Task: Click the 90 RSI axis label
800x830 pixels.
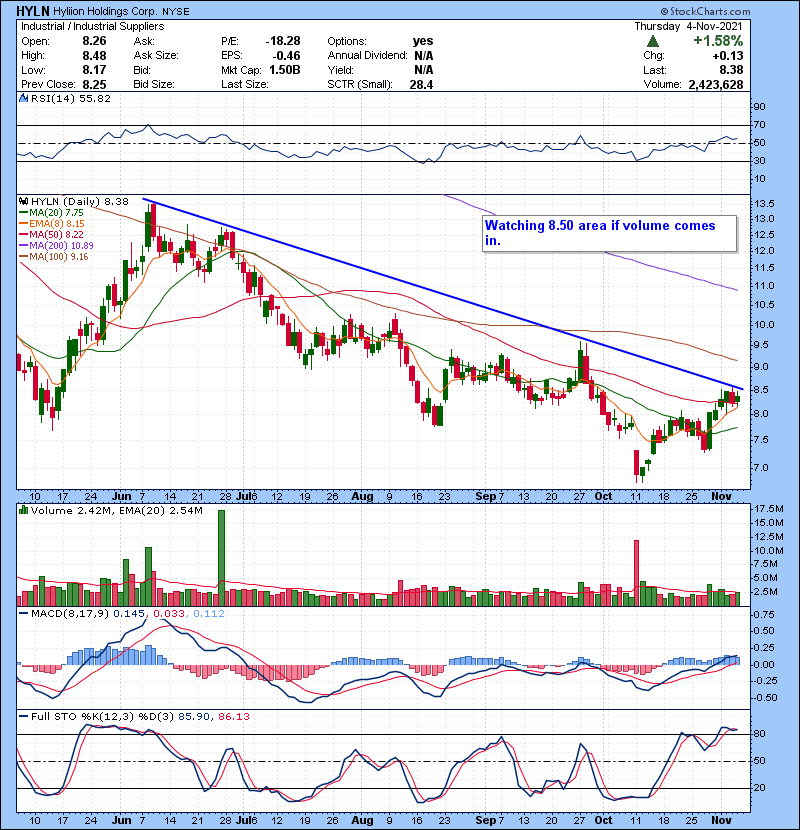Action: click(x=760, y=107)
